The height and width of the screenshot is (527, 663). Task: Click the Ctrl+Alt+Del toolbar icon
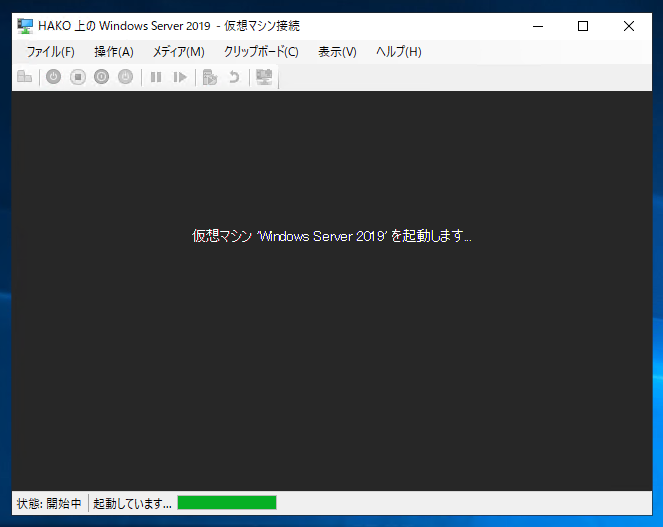click(25, 77)
